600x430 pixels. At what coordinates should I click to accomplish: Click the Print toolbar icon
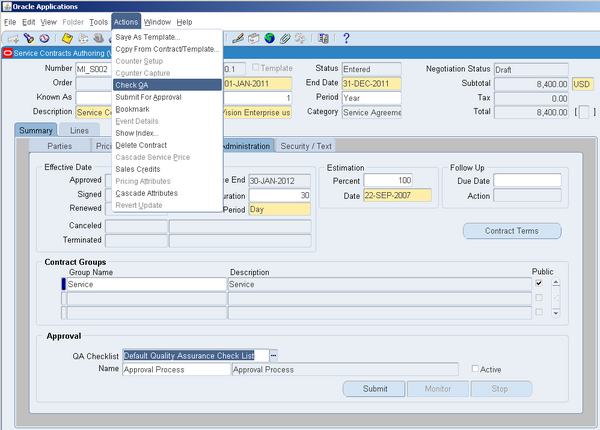(x=99, y=38)
